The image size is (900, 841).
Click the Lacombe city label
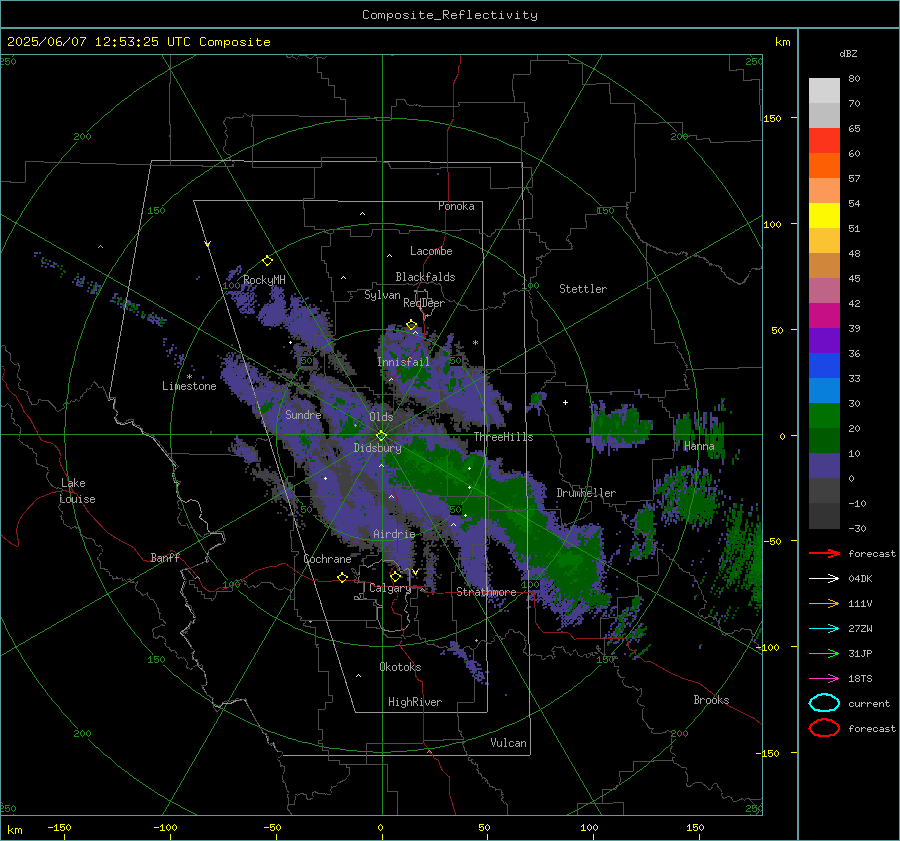[x=431, y=251]
